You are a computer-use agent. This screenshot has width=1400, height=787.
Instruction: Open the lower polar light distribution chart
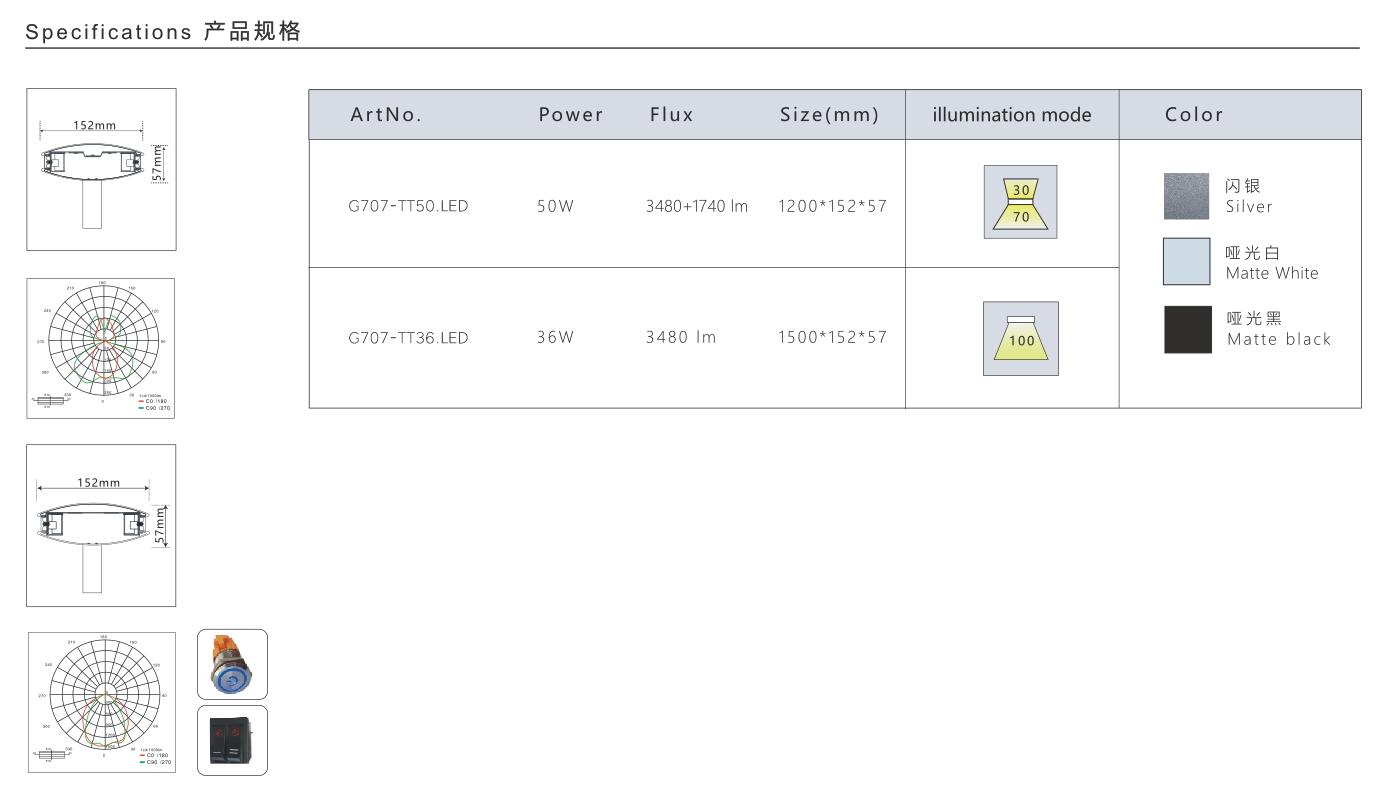tap(101, 703)
